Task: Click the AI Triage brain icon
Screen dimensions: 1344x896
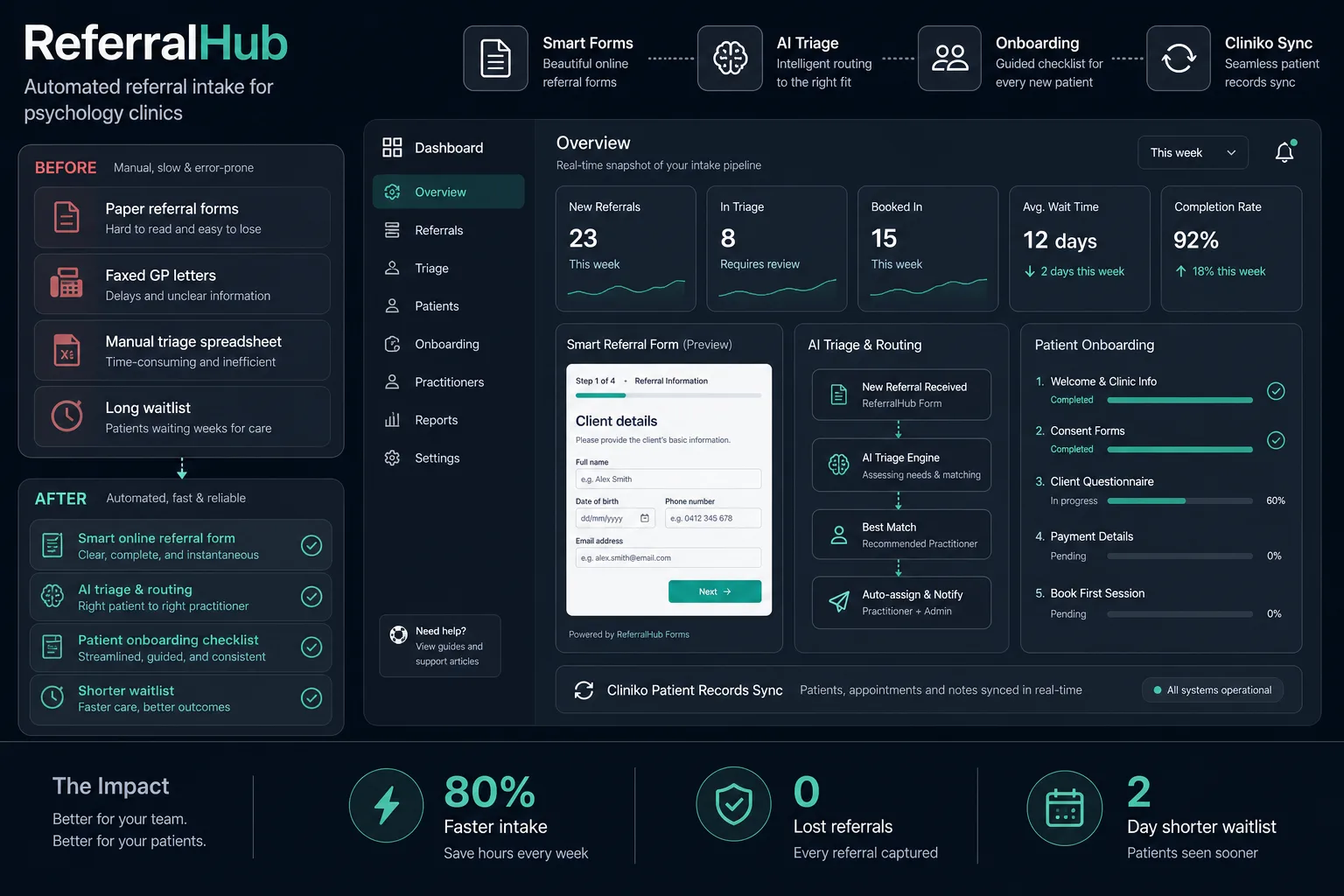Action: tap(730, 59)
